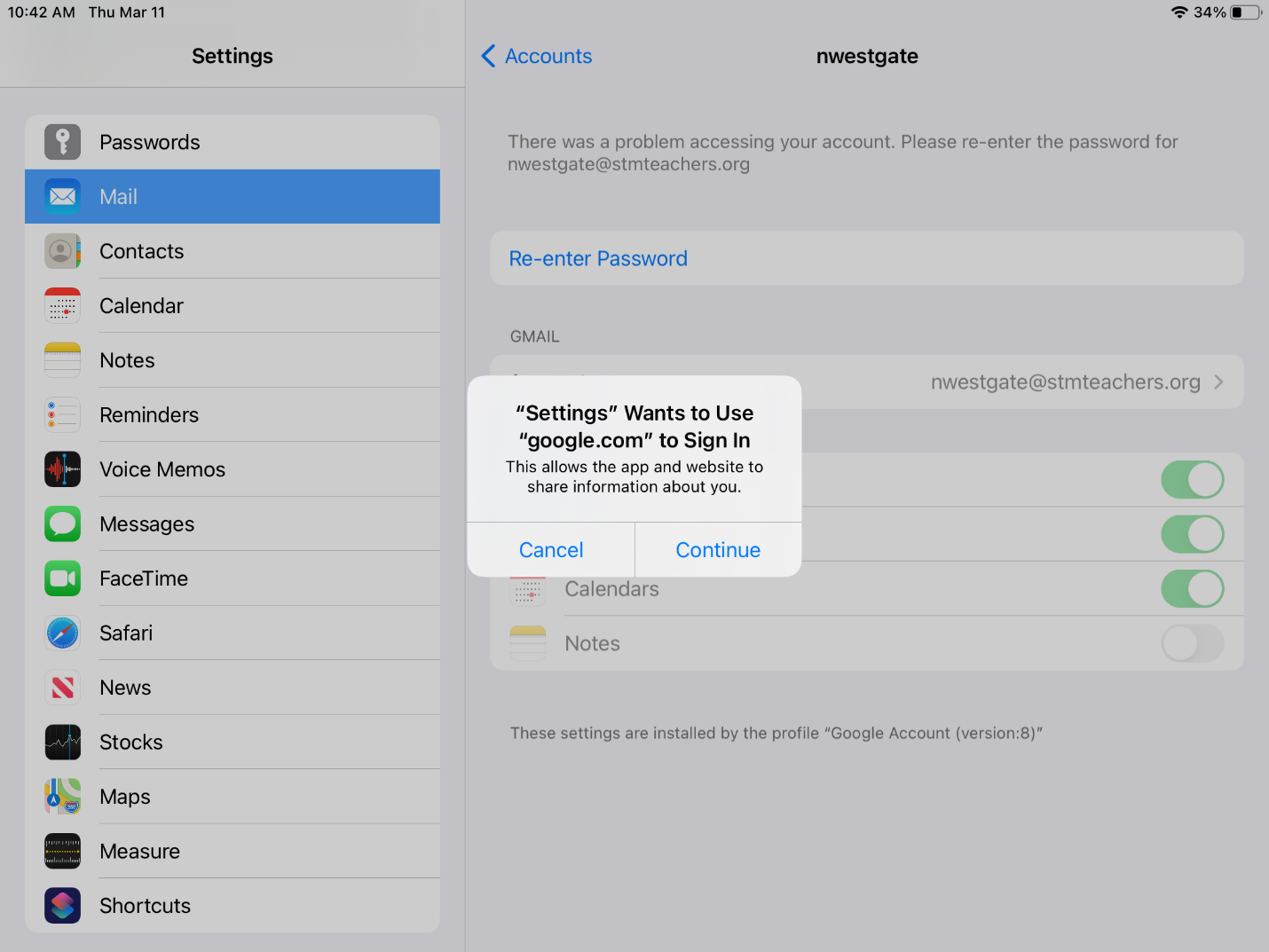
Task: Open Voice Memos settings
Action: point(233,469)
